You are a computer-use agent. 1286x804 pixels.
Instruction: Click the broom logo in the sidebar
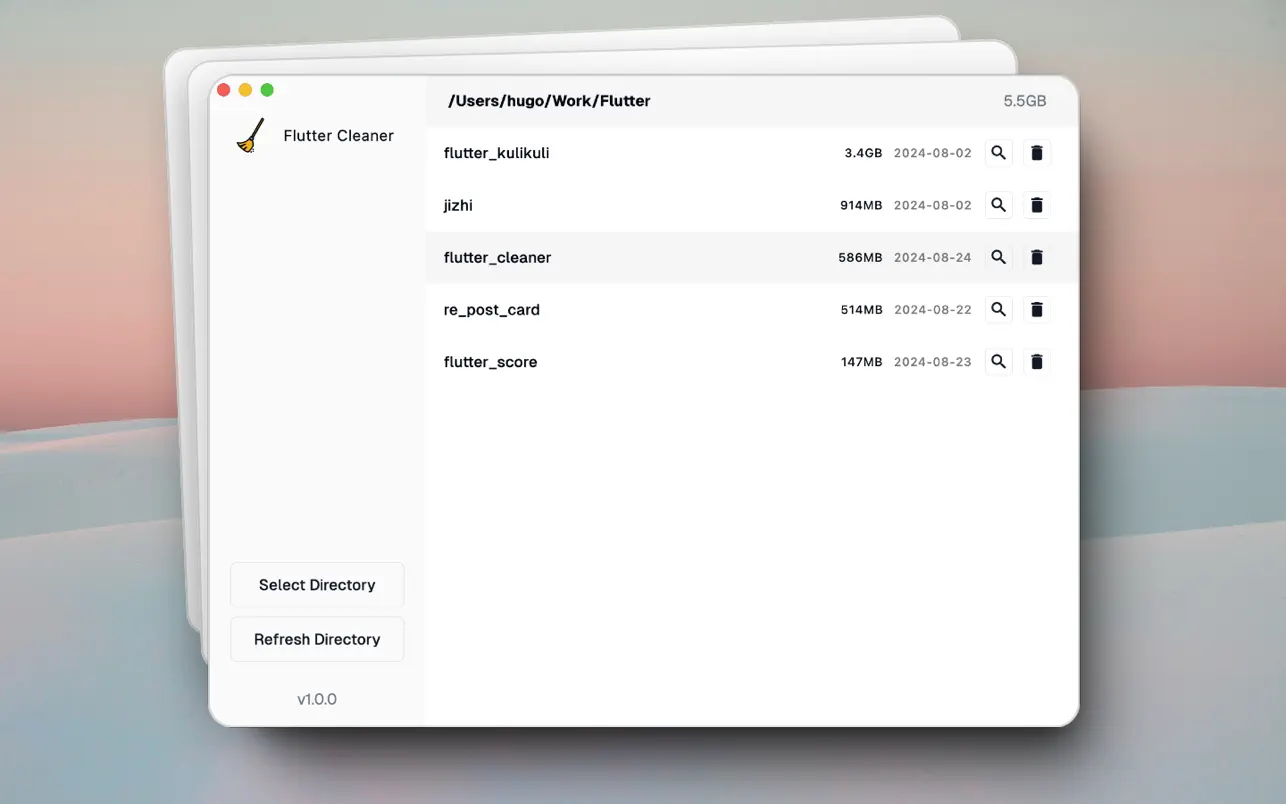[x=250, y=135]
